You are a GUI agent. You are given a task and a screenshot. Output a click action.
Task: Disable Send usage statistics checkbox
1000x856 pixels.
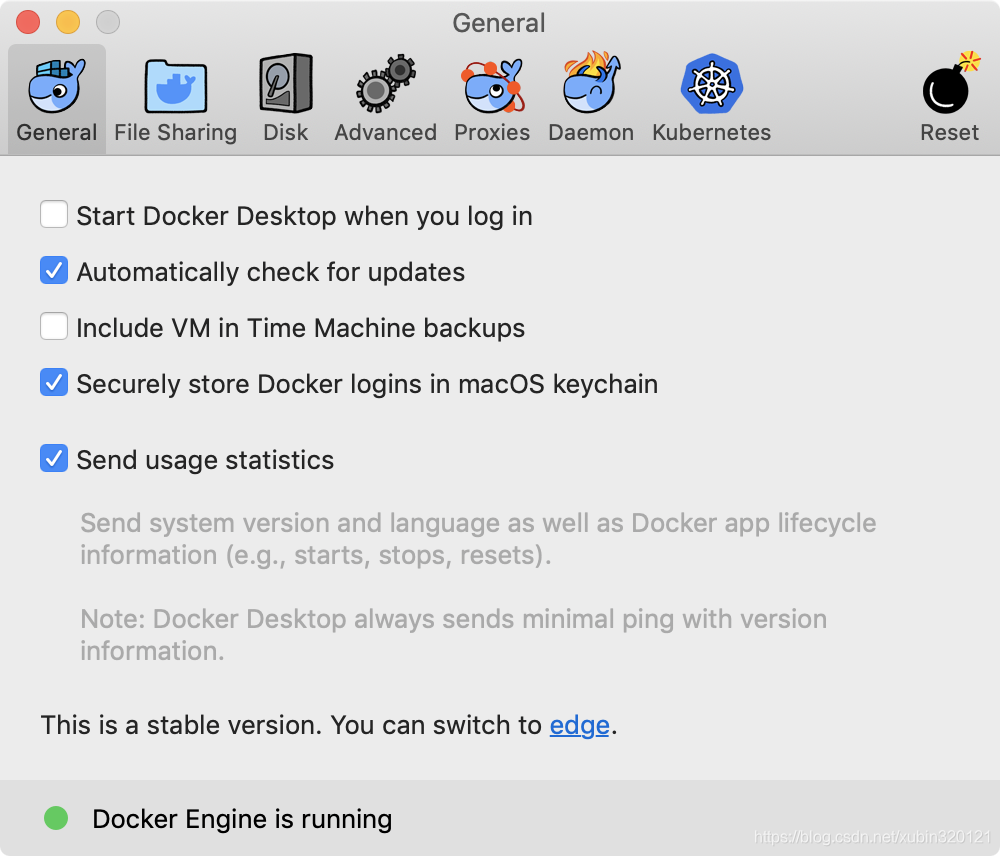[54, 458]
